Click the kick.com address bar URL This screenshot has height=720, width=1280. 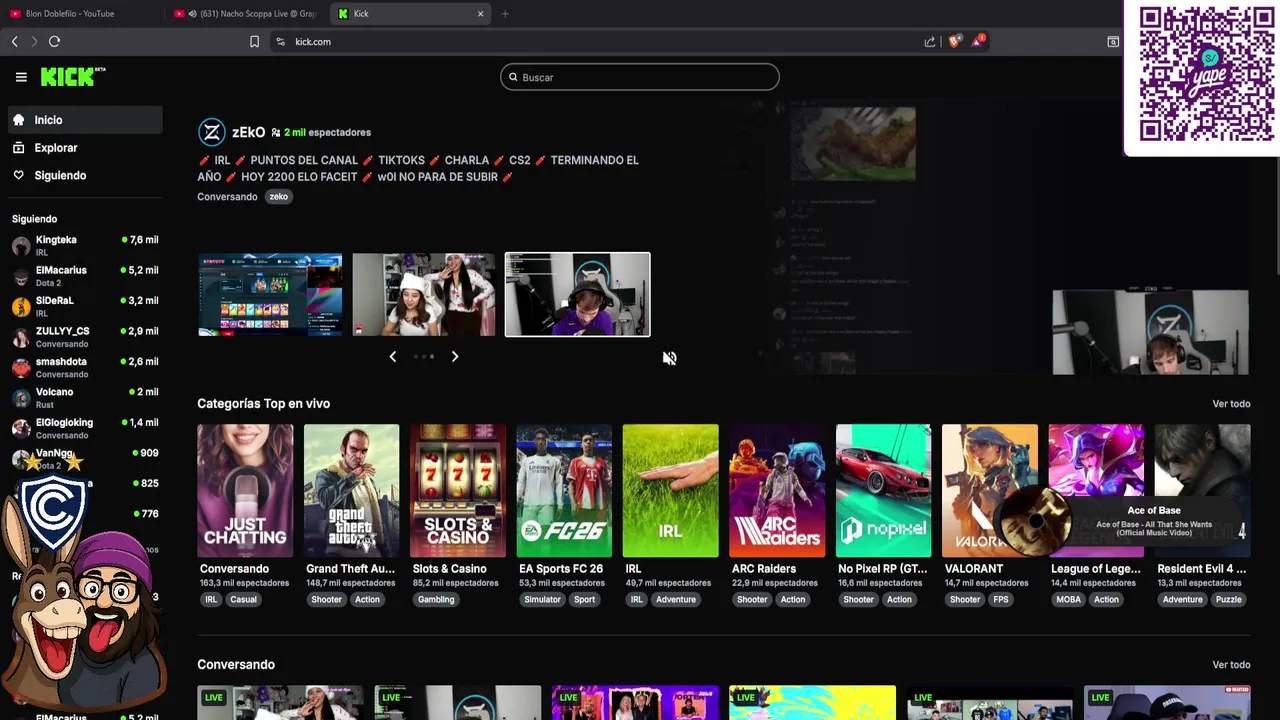tap(313, 42)
